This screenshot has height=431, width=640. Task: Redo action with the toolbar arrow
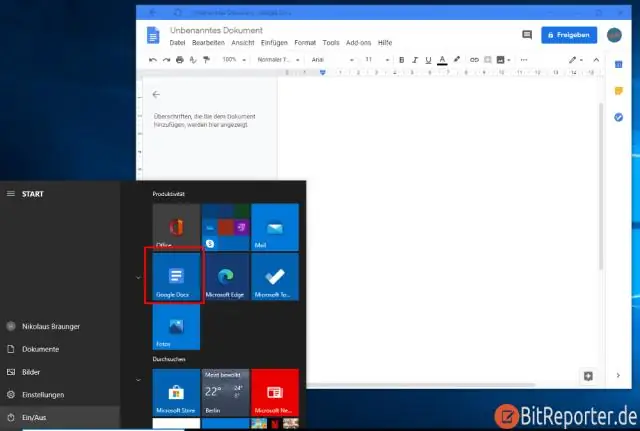[x=166, y=60]
